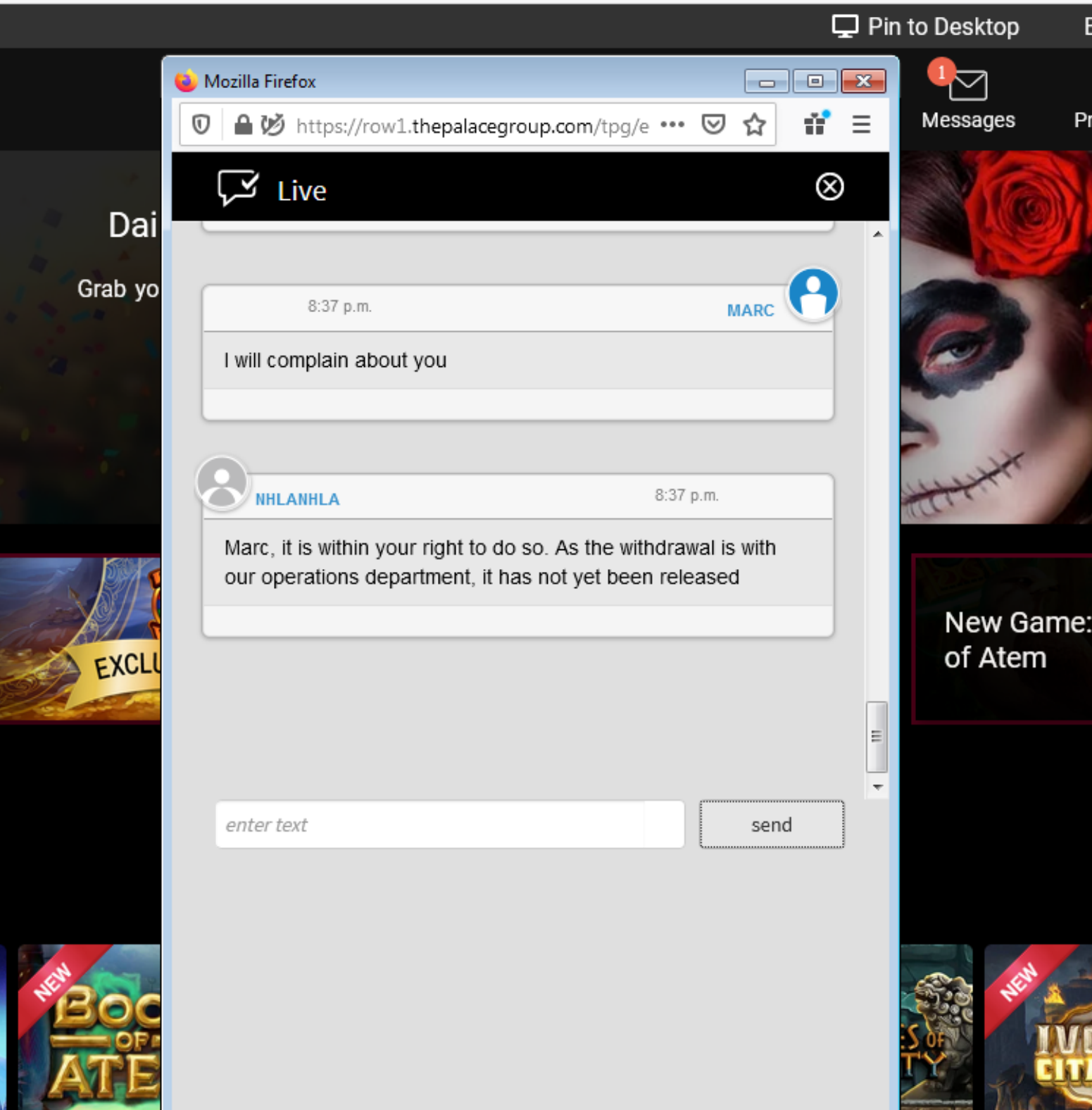Screen dimensions: 1092x1110
Task: Open the page actions three-dots menu
Action: coord(672,125)
